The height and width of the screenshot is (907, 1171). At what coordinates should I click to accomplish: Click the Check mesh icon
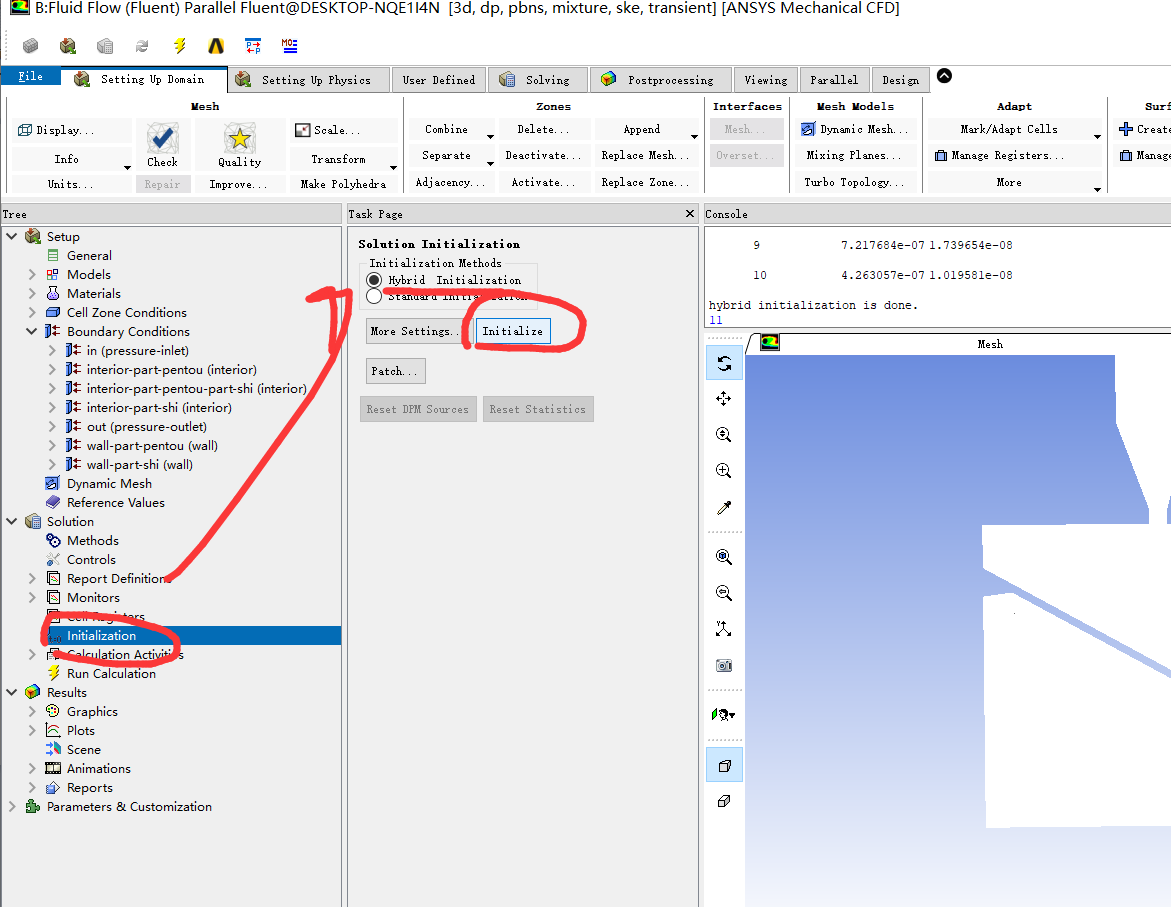coord(162,138)
